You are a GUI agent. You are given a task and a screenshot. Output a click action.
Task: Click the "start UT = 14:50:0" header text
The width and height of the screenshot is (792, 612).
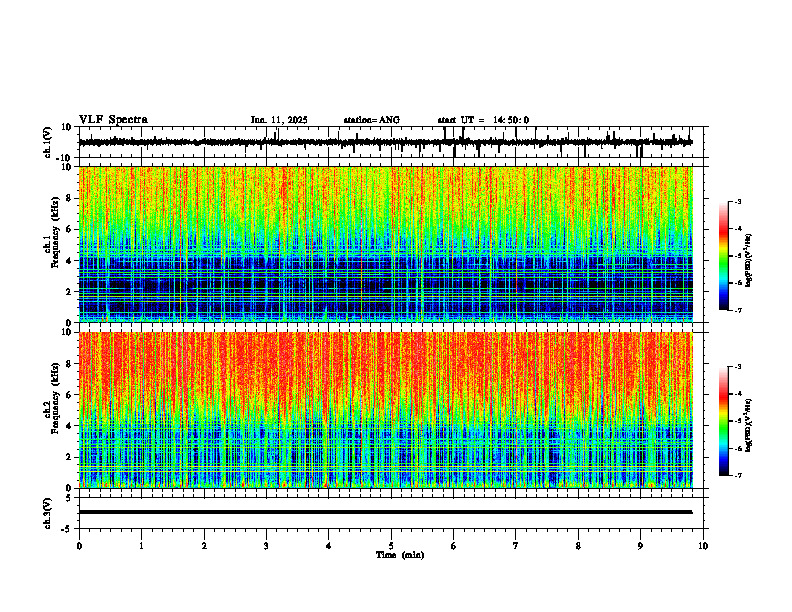pos(483,120)
